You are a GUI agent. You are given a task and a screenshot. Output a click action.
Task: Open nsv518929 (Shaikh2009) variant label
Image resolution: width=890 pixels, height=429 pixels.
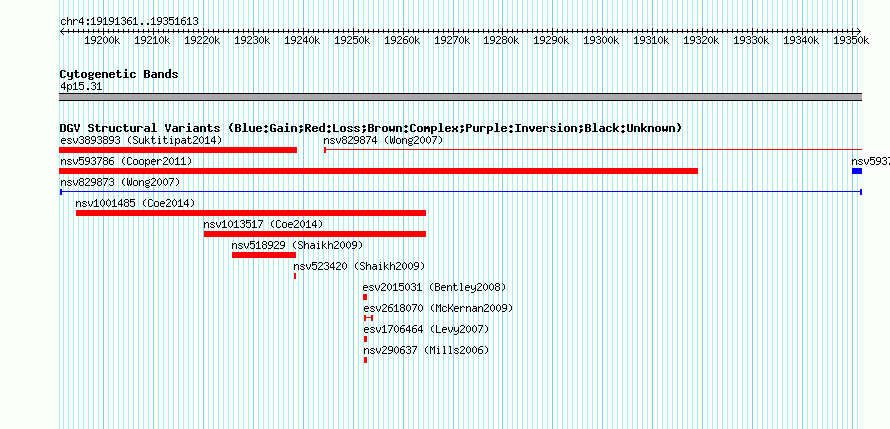point(297,245)
